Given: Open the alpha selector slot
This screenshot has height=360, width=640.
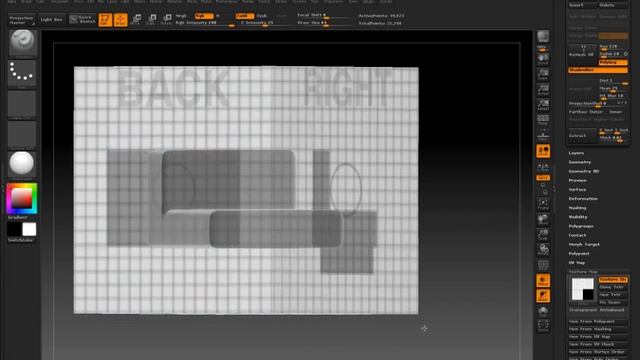Looking at the screenshot, I should pos(22,104).
